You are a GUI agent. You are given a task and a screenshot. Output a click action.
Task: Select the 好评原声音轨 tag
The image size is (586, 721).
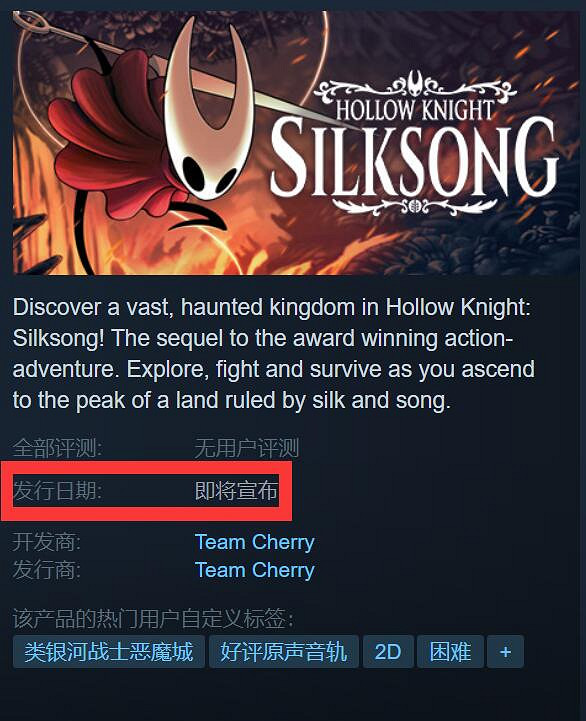click(283, 652)
